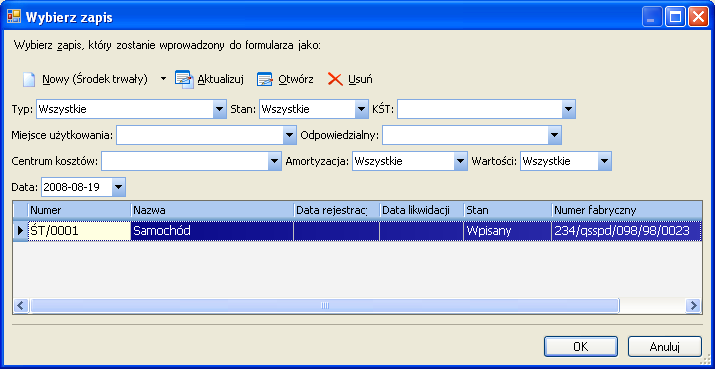This screenshot has height=369, width=715.
Task: Expand the Centrum kosztów dropdown
Action: pos(274,161)
